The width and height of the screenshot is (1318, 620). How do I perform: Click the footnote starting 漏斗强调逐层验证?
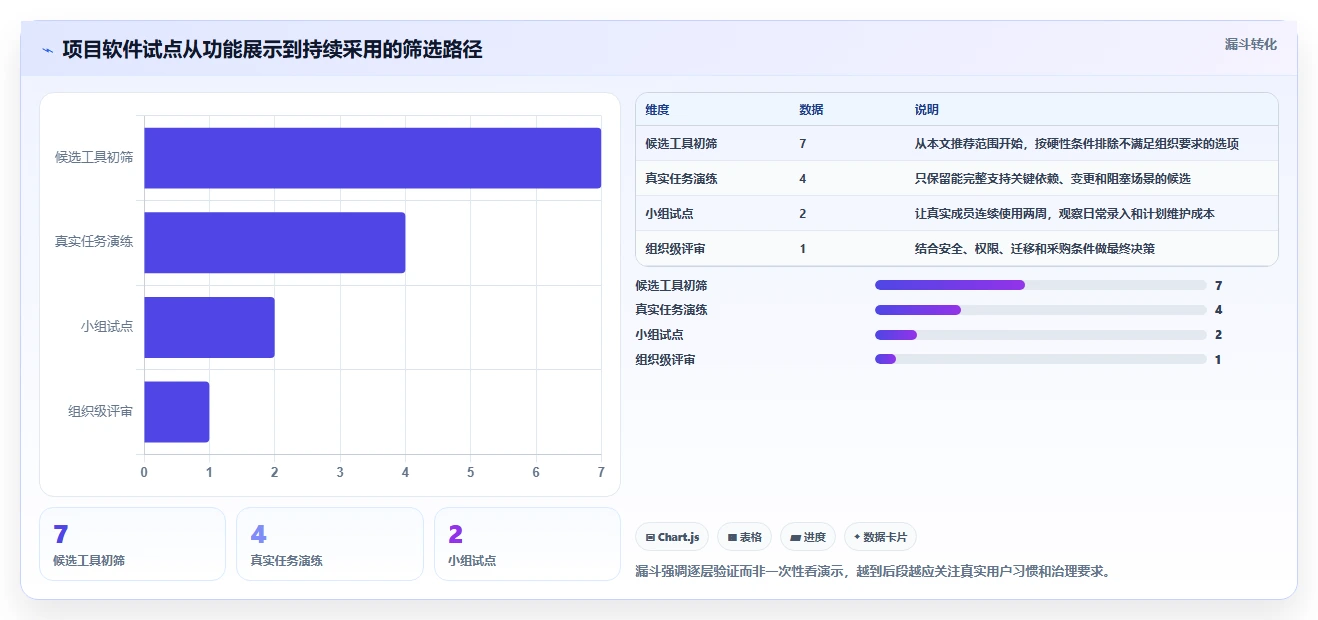873,572
